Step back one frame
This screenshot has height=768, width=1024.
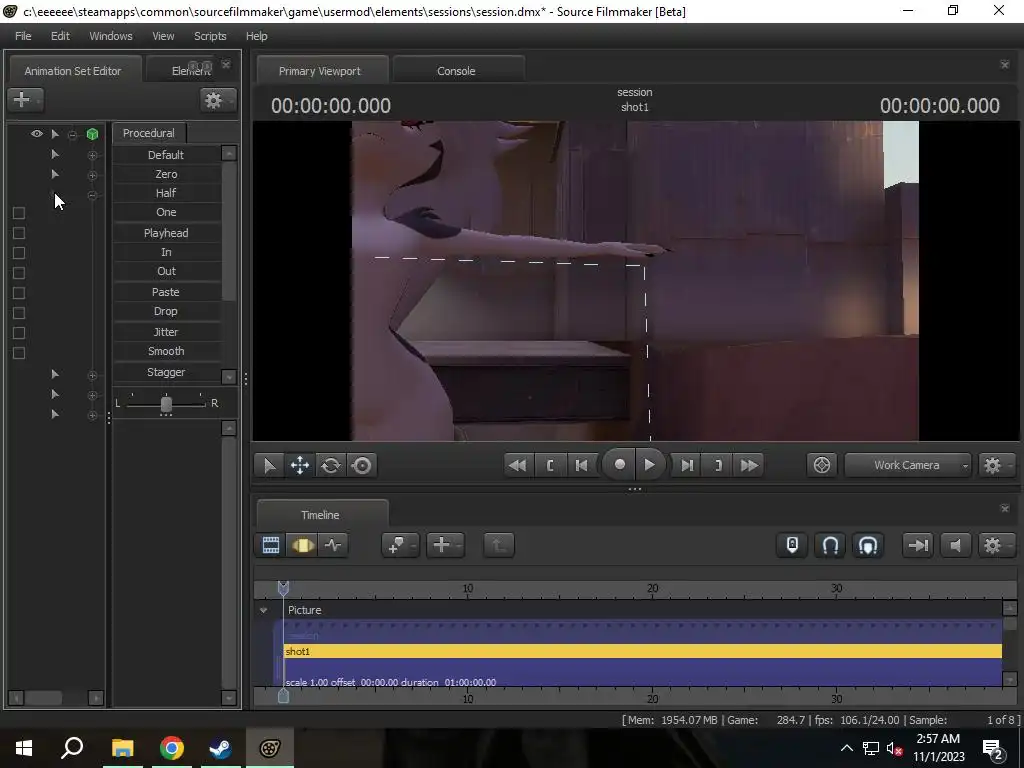pos(581,465)
